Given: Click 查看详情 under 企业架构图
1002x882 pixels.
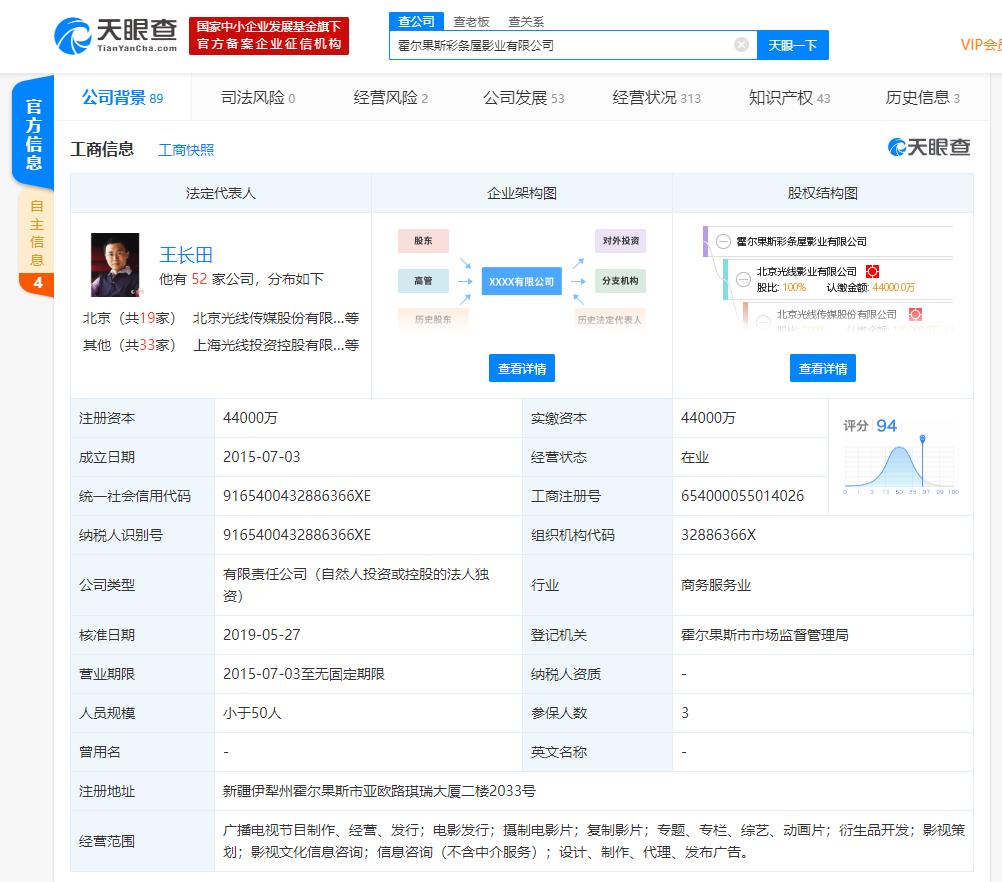Looking at the screenshot, I should coord(521,368).
